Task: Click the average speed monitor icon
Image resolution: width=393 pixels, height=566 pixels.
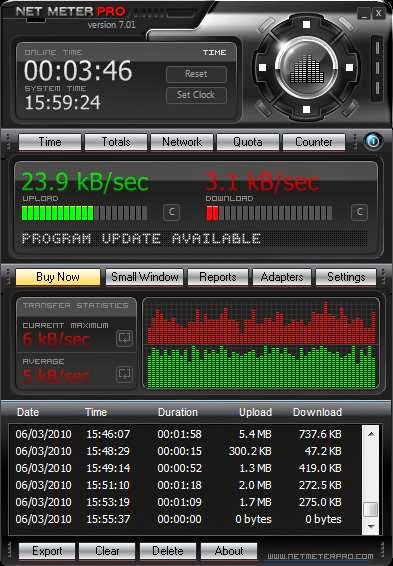Action: coord(125,374)
